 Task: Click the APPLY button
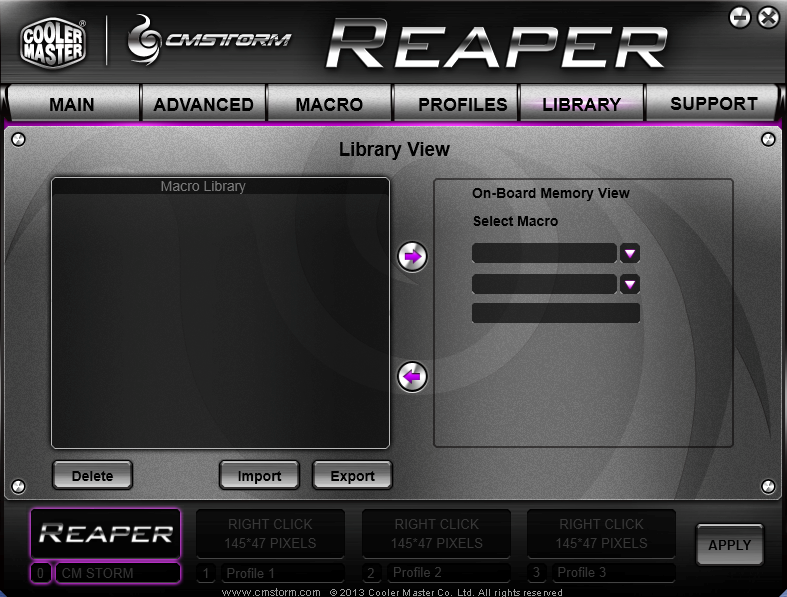pyautogui.click(x=729, y=545)
